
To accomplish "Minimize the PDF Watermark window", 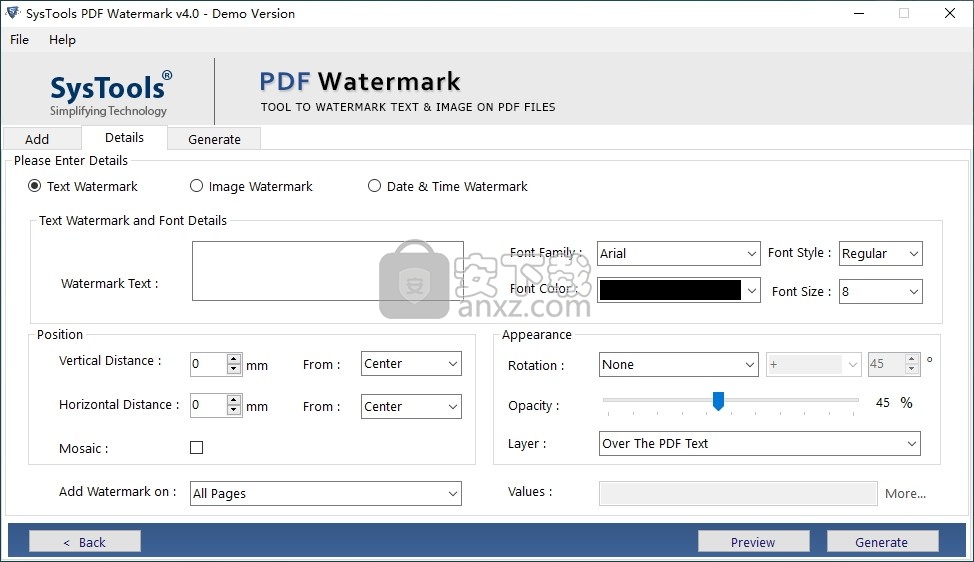I will [x=859, y=13].
